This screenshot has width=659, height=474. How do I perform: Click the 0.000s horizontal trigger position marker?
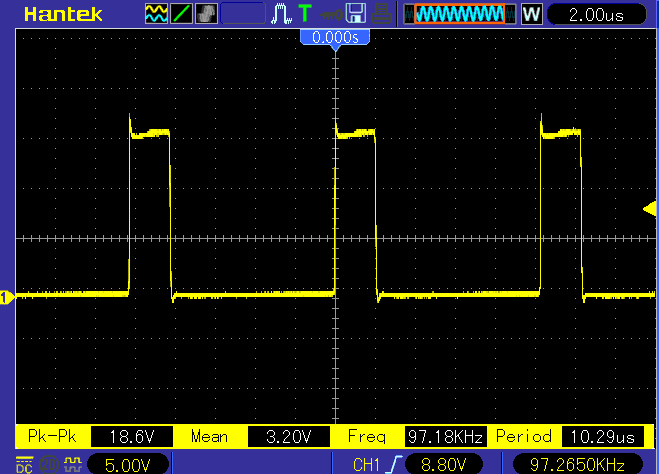pyautogui.click(x=335, y=37)
